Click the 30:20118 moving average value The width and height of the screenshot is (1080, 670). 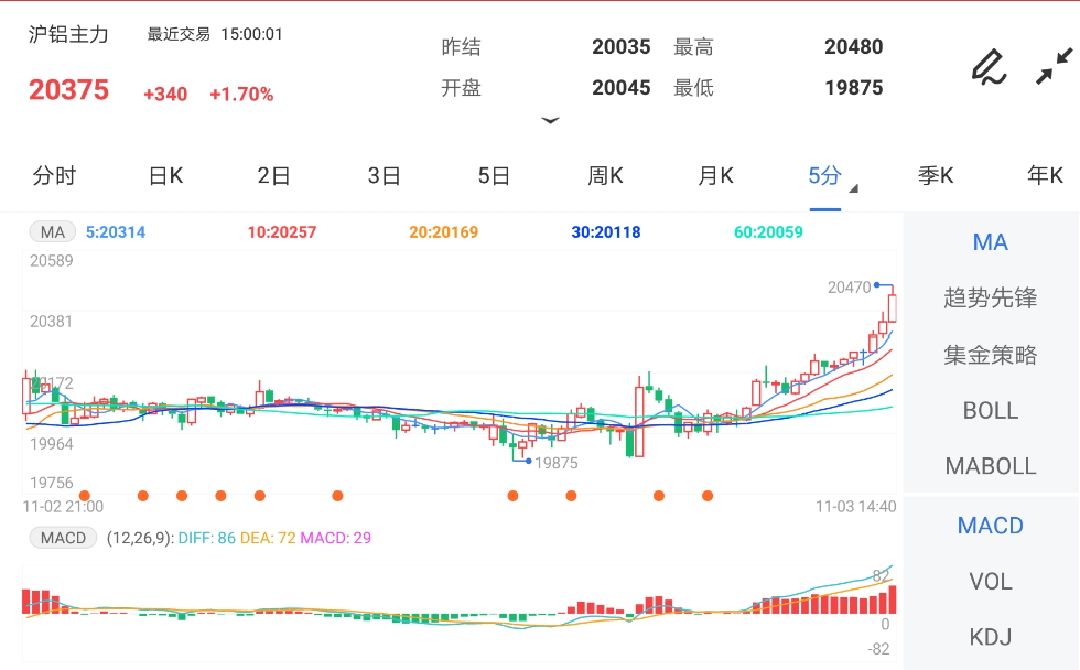coord(606,232)
